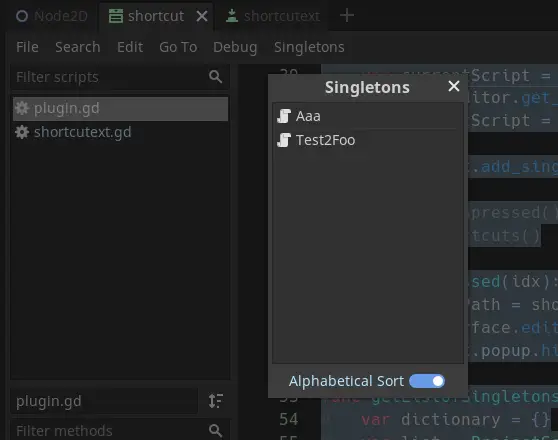This screenshot has width=558, height=440.
Task: Click line number 54 in the gutter
Action: 289,419
